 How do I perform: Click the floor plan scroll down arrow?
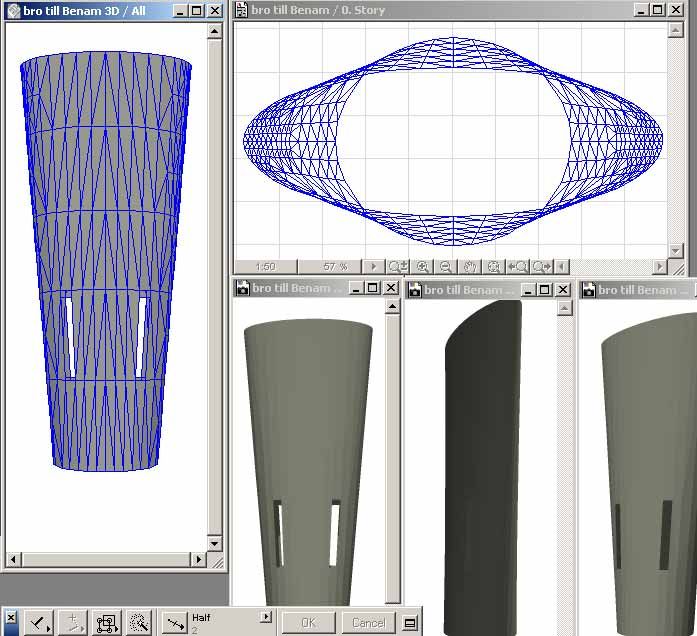pos(675,251)
